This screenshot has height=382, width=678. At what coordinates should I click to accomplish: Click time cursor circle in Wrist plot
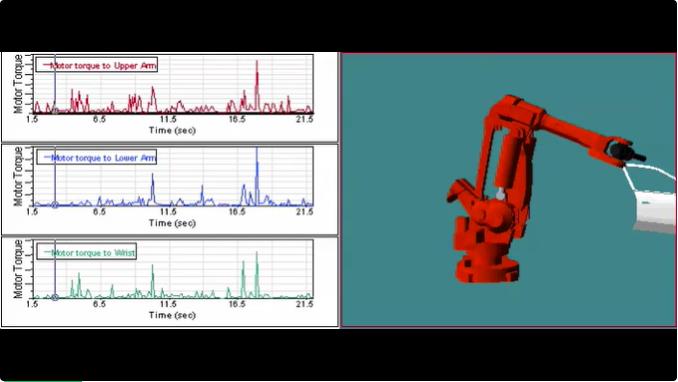click(x=55, y=297)
